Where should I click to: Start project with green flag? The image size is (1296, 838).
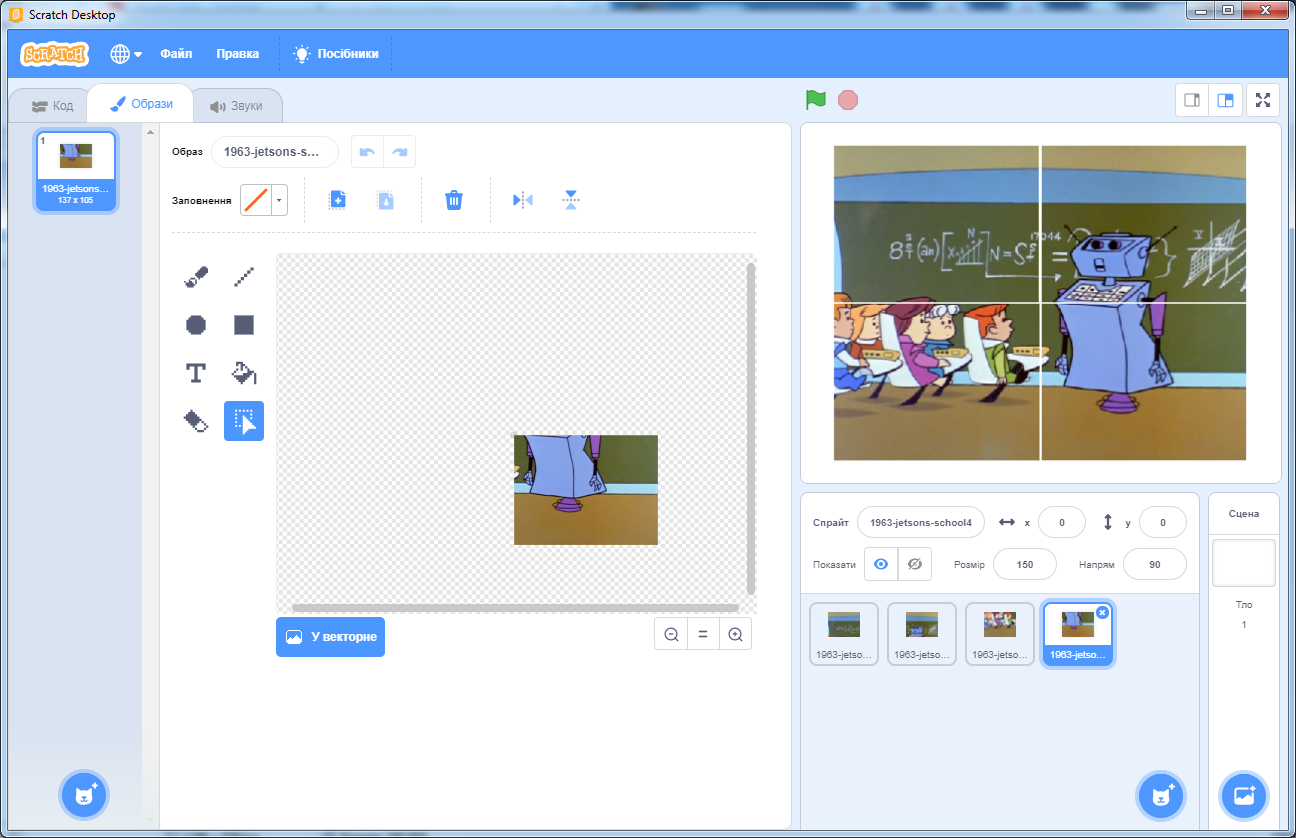tap(816, 100)
